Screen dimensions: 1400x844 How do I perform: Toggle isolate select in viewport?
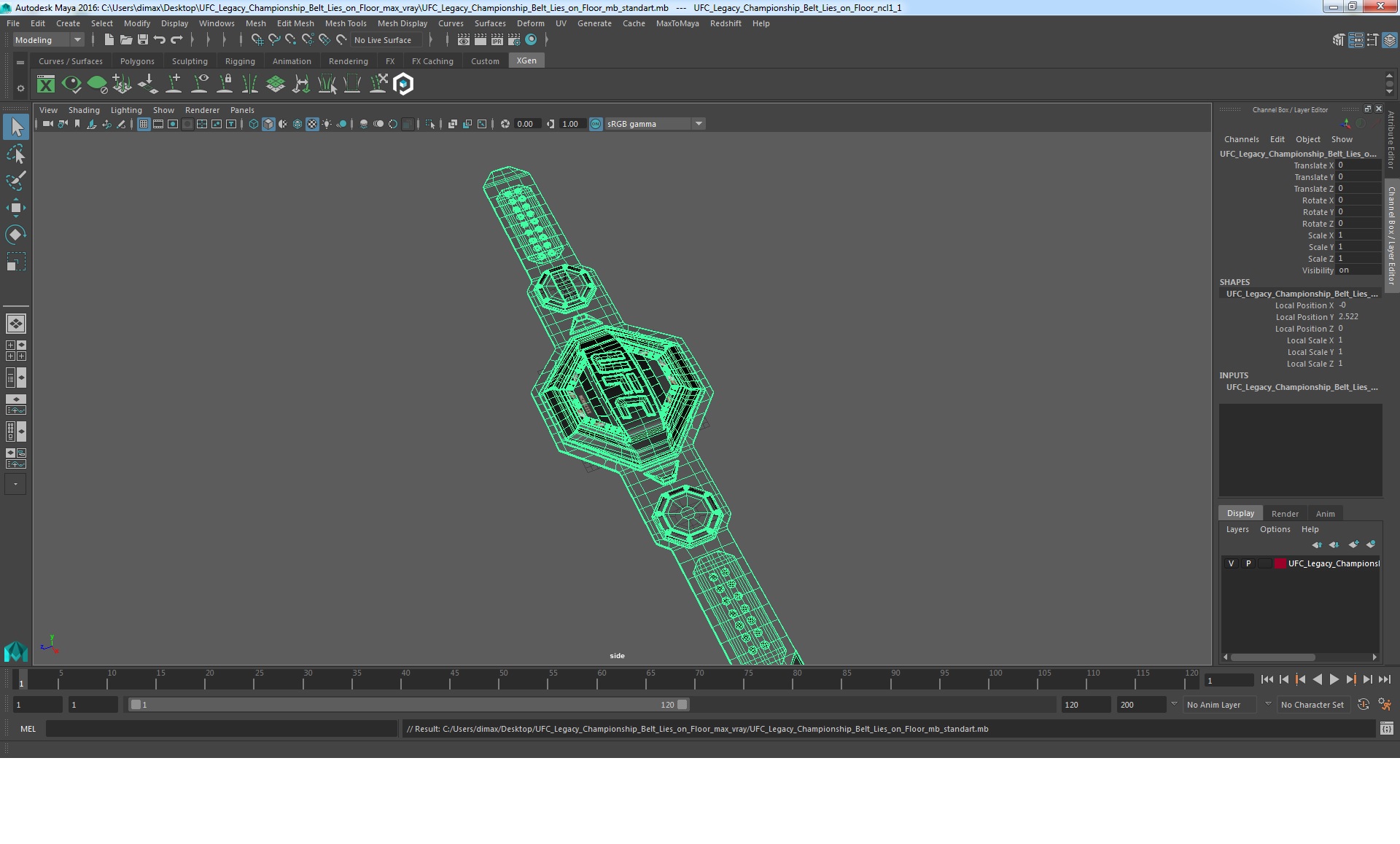[430, 124]
